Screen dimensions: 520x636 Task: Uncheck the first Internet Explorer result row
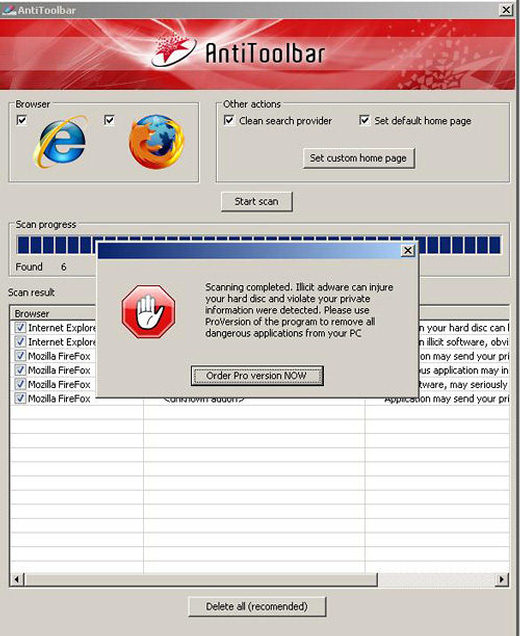click(x=20, y=327)
